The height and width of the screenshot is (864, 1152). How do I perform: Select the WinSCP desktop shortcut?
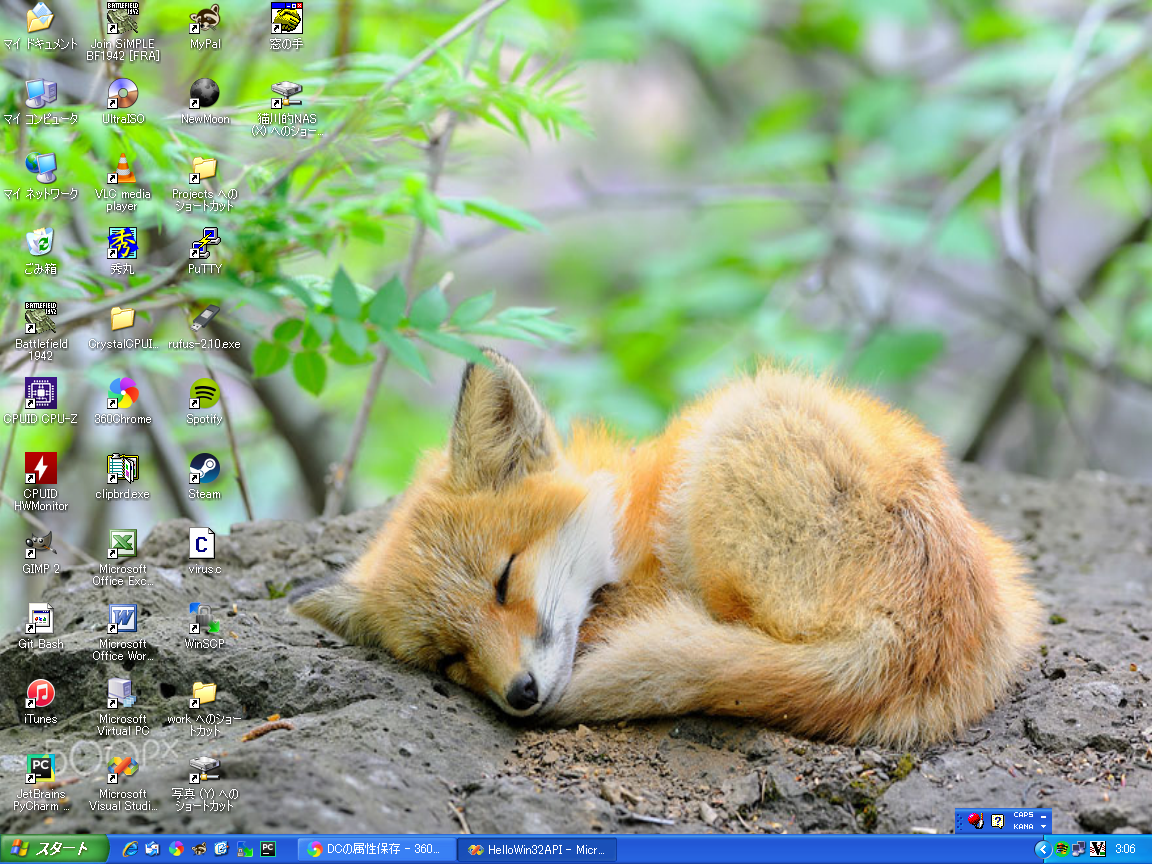(205, 627)
